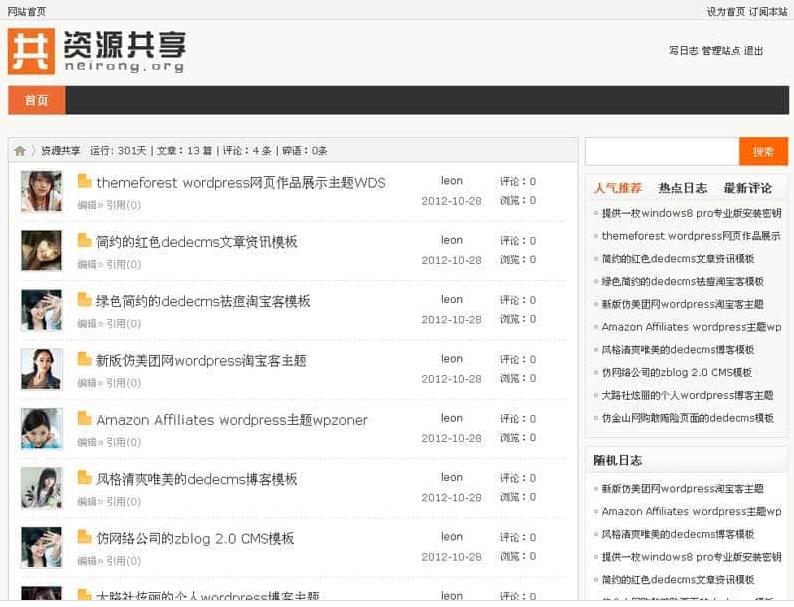Switch to the 热点日志 sidebar tab
The height and width of the screenshot is (607, 794).
pos(682,188)
